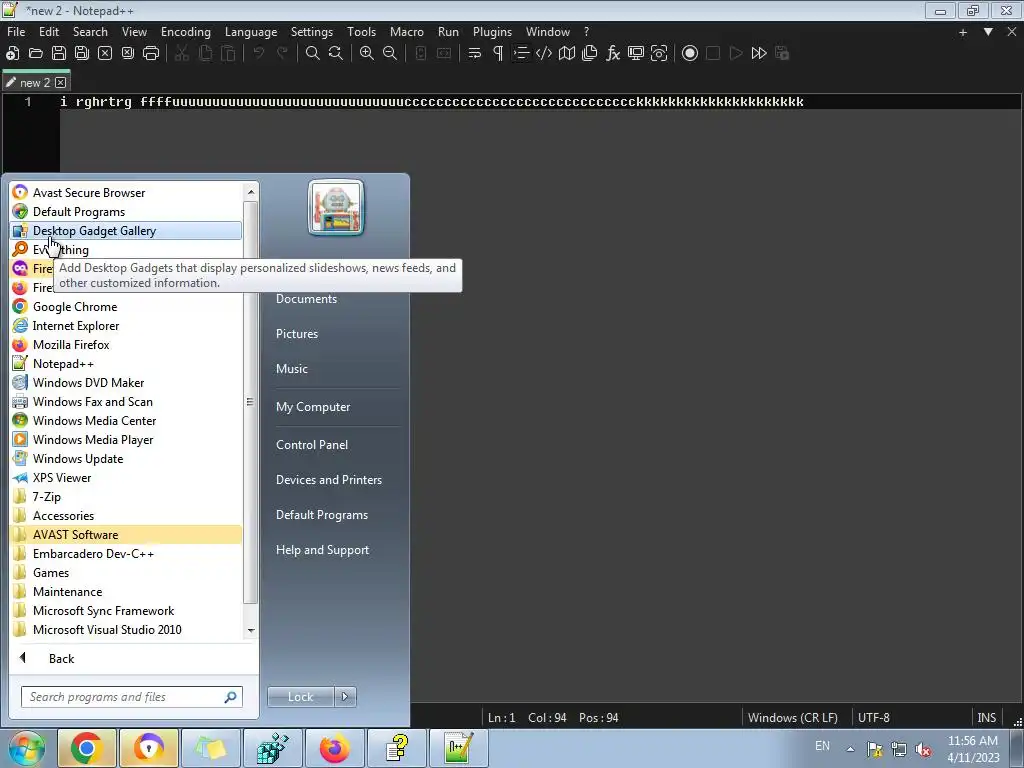Zoom in using the toolbar icon
1024x768 pixels.
367,54
